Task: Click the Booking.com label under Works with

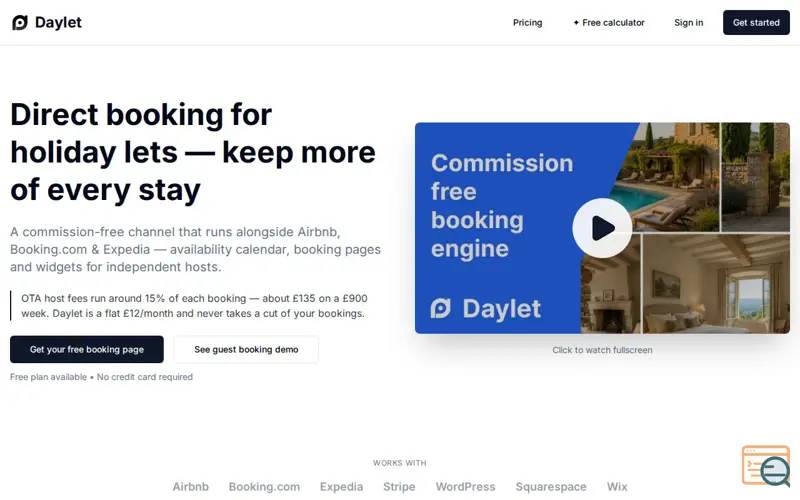Action: tap(264, 487)
